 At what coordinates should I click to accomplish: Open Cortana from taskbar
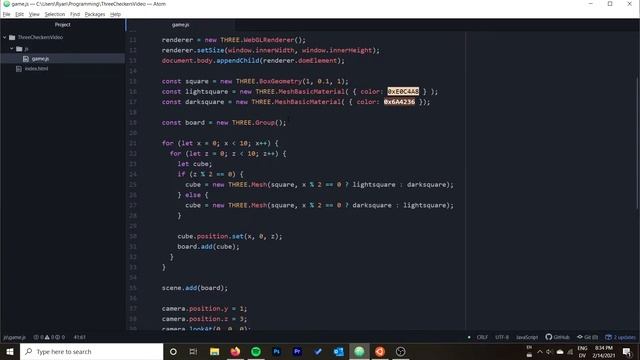(x=173, y=351)
